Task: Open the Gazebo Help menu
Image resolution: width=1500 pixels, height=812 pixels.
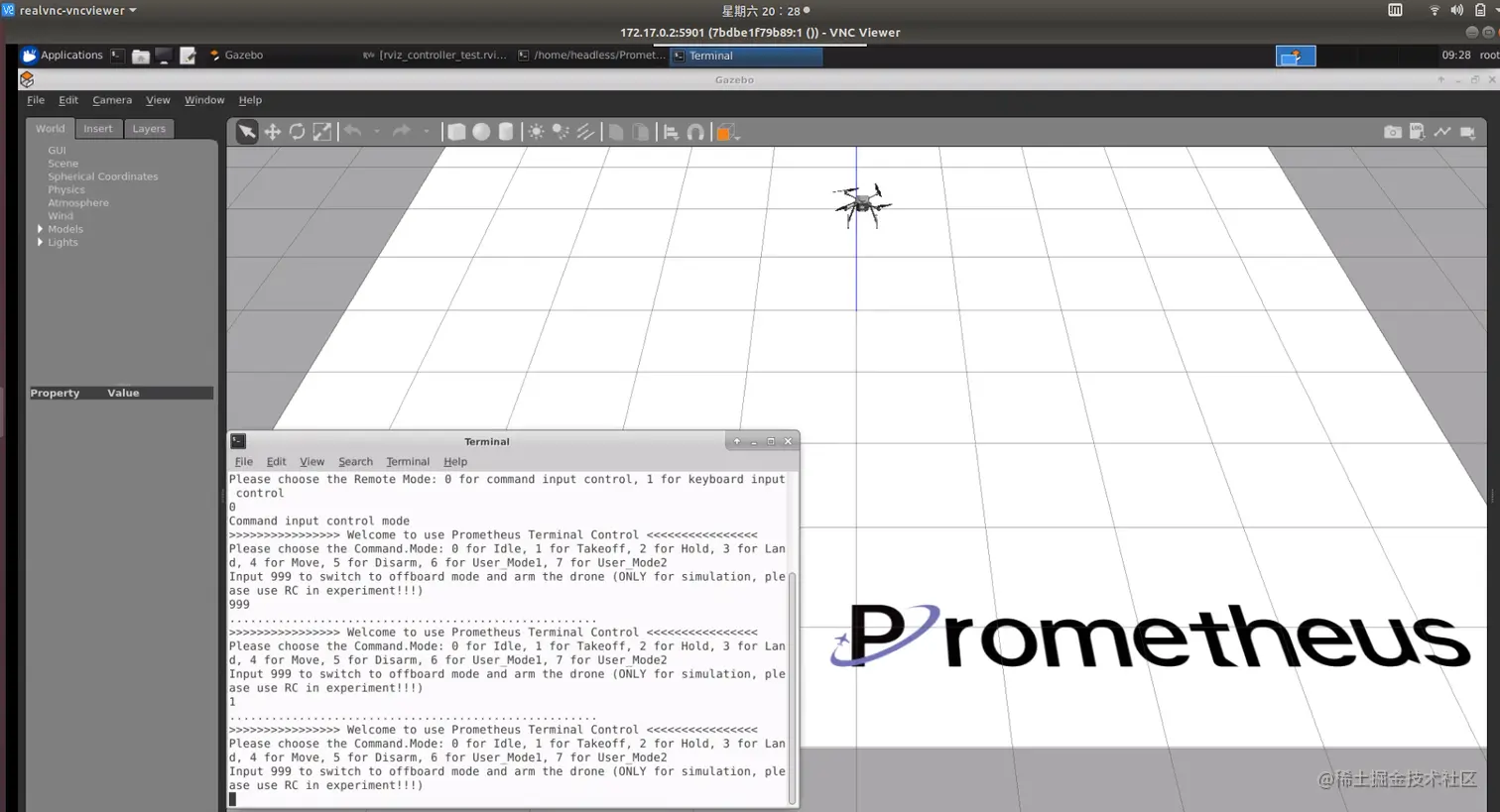Action: (x=250, y=100)
